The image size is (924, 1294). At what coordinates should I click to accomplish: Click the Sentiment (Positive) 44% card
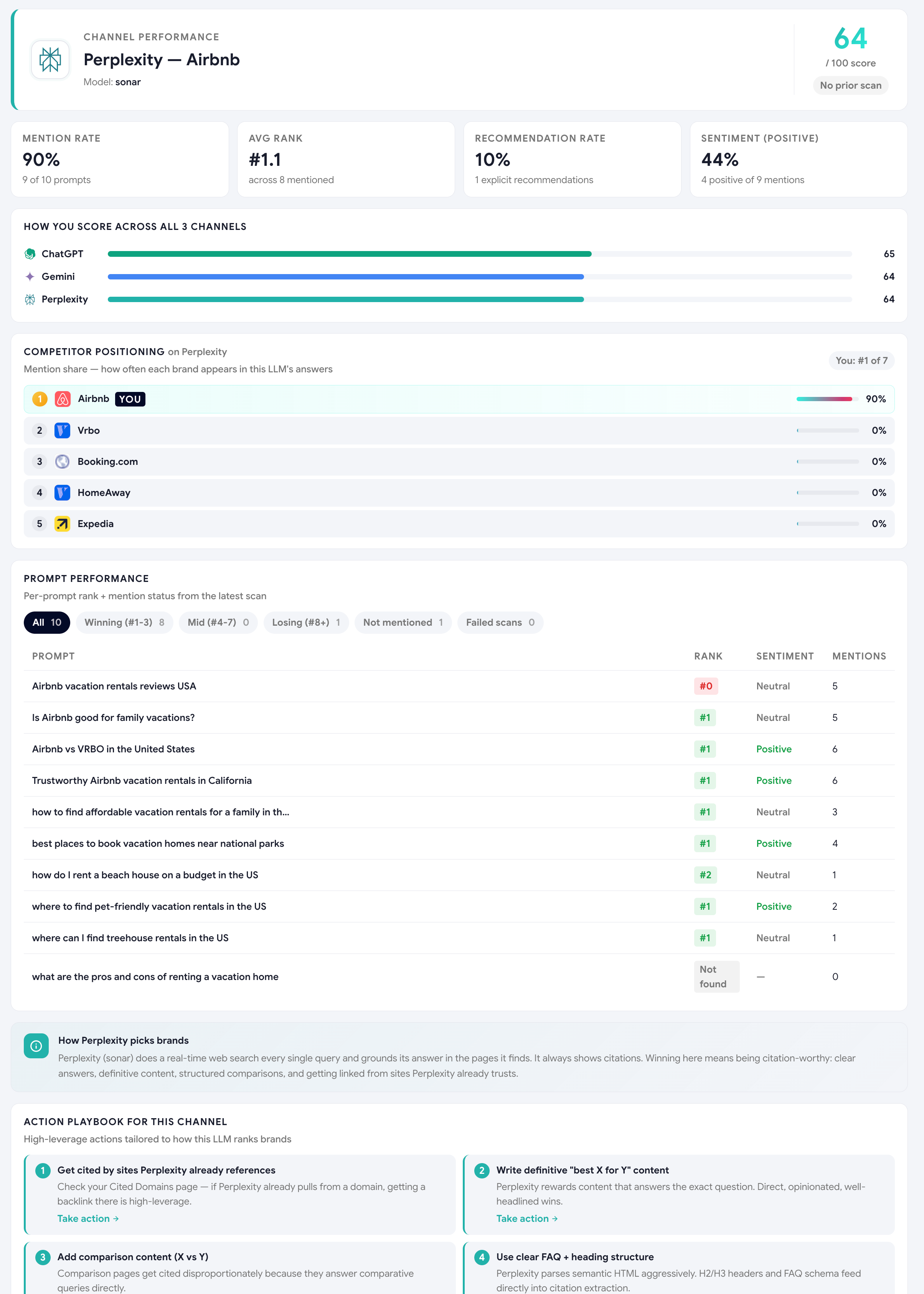point(798,159)
